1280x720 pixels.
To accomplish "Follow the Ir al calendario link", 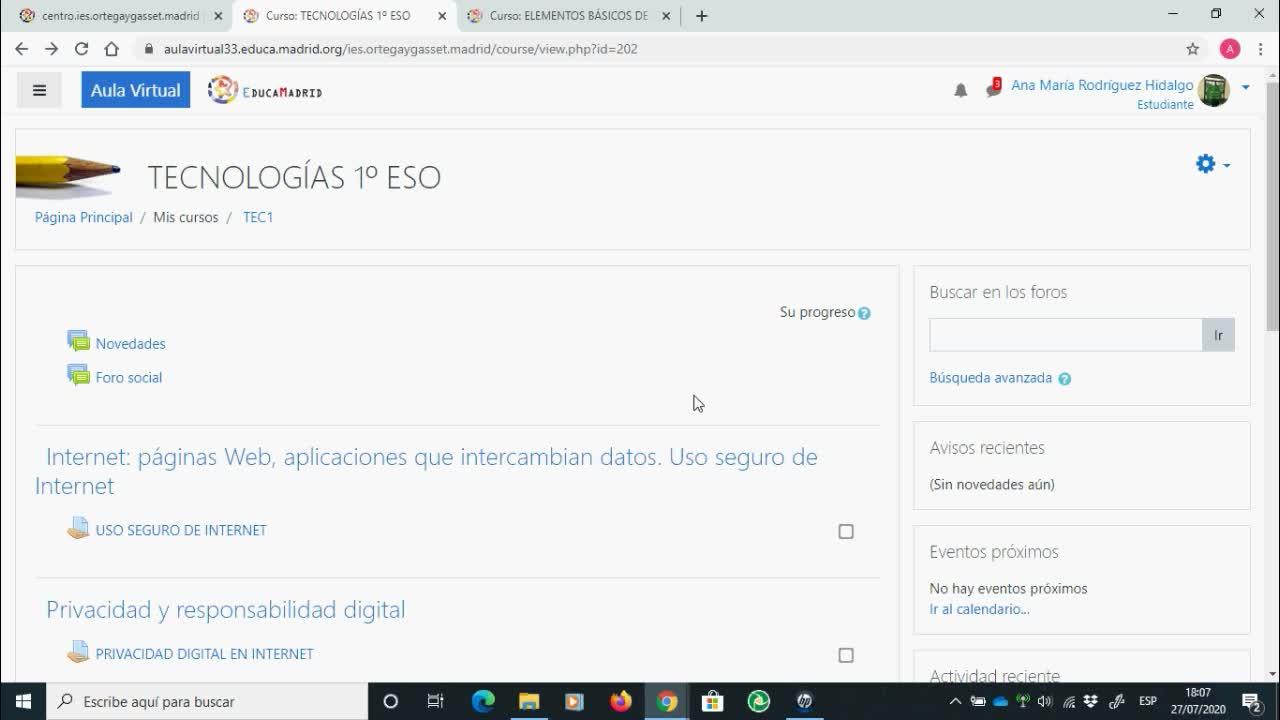I will click(x=980, y=609).
